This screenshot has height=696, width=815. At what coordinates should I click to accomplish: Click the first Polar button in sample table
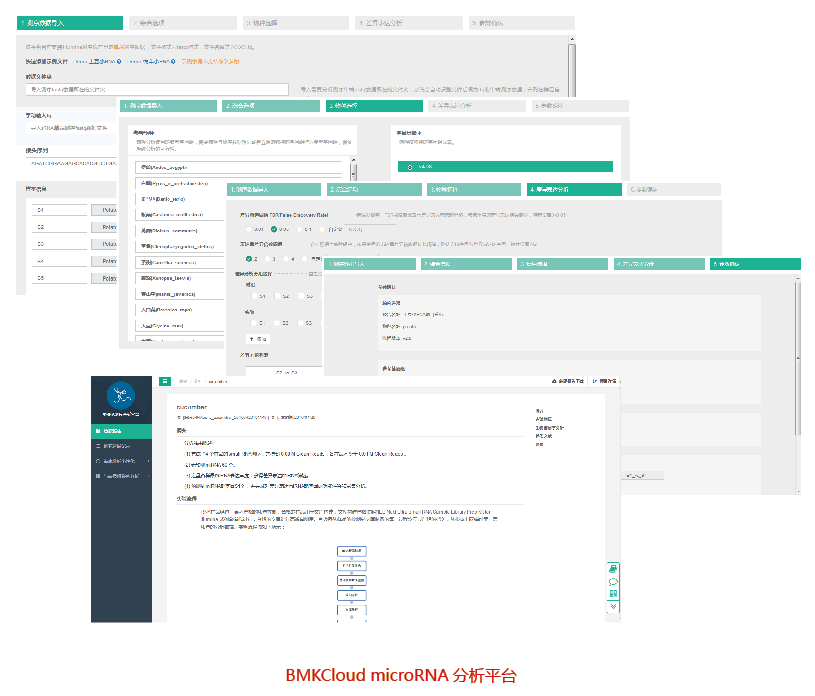pos(105,210)
